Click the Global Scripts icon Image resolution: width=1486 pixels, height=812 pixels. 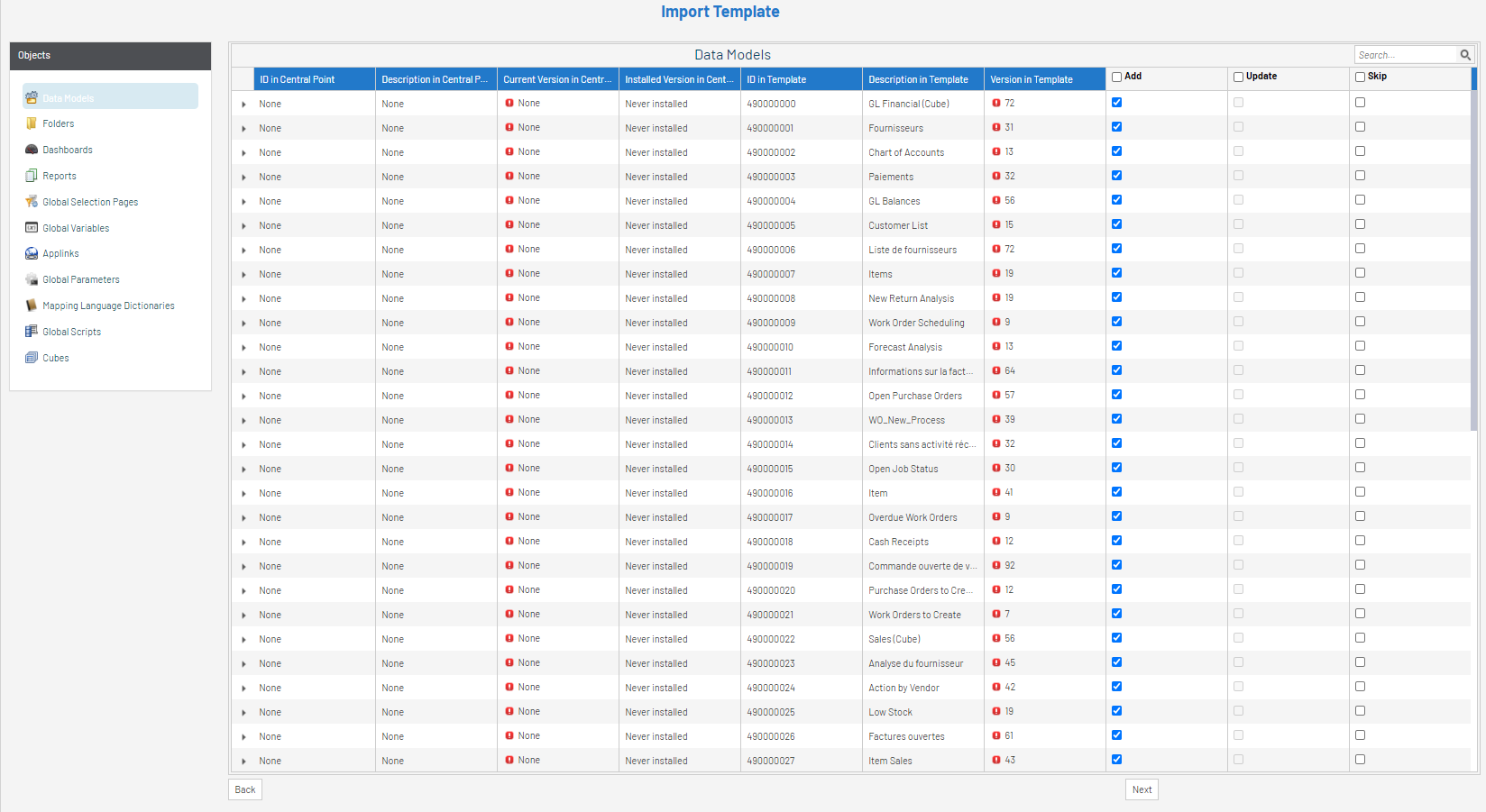[x=32, y=332]
